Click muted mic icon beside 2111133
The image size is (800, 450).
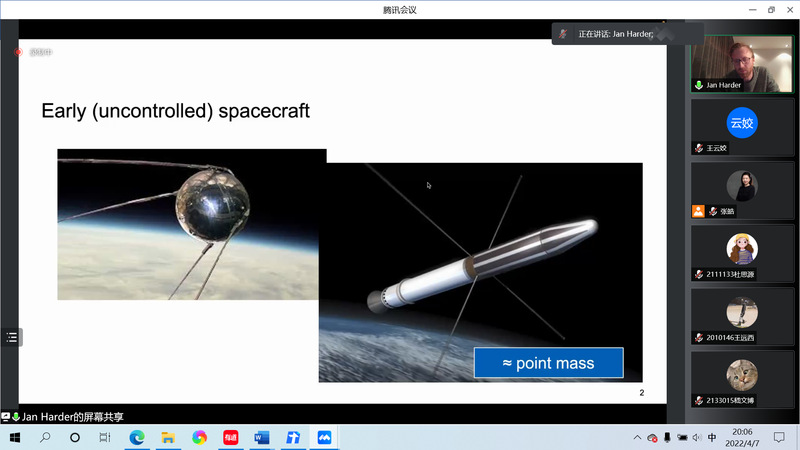click(699, 274)
